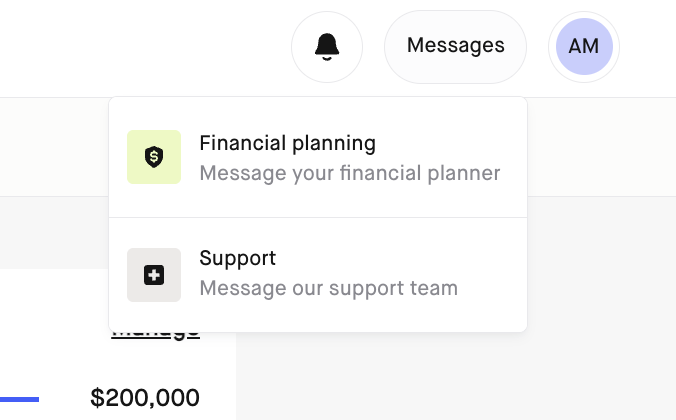Click the green tile beside Financial planning
The height and width of the screenshot is (420, 676).
click(154, 157)
